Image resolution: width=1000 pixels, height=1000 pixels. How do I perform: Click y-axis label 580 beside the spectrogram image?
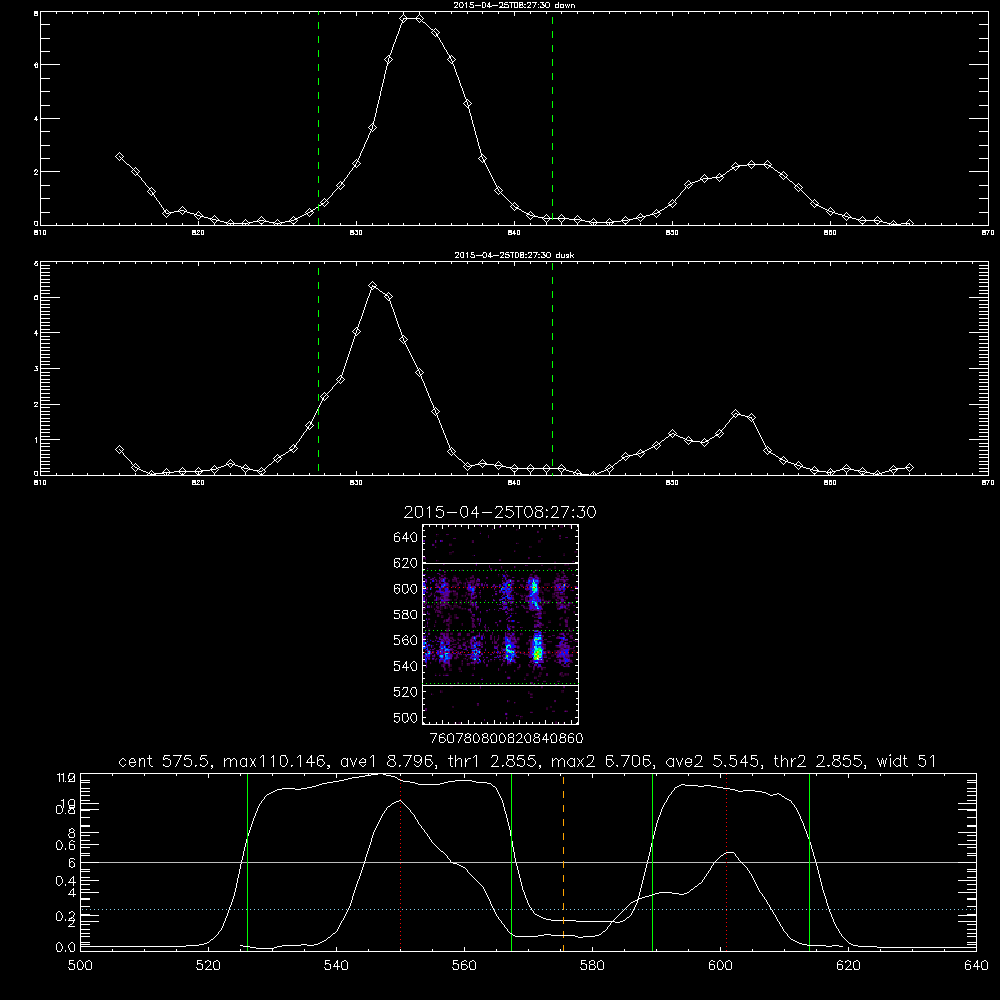point(406,615)
